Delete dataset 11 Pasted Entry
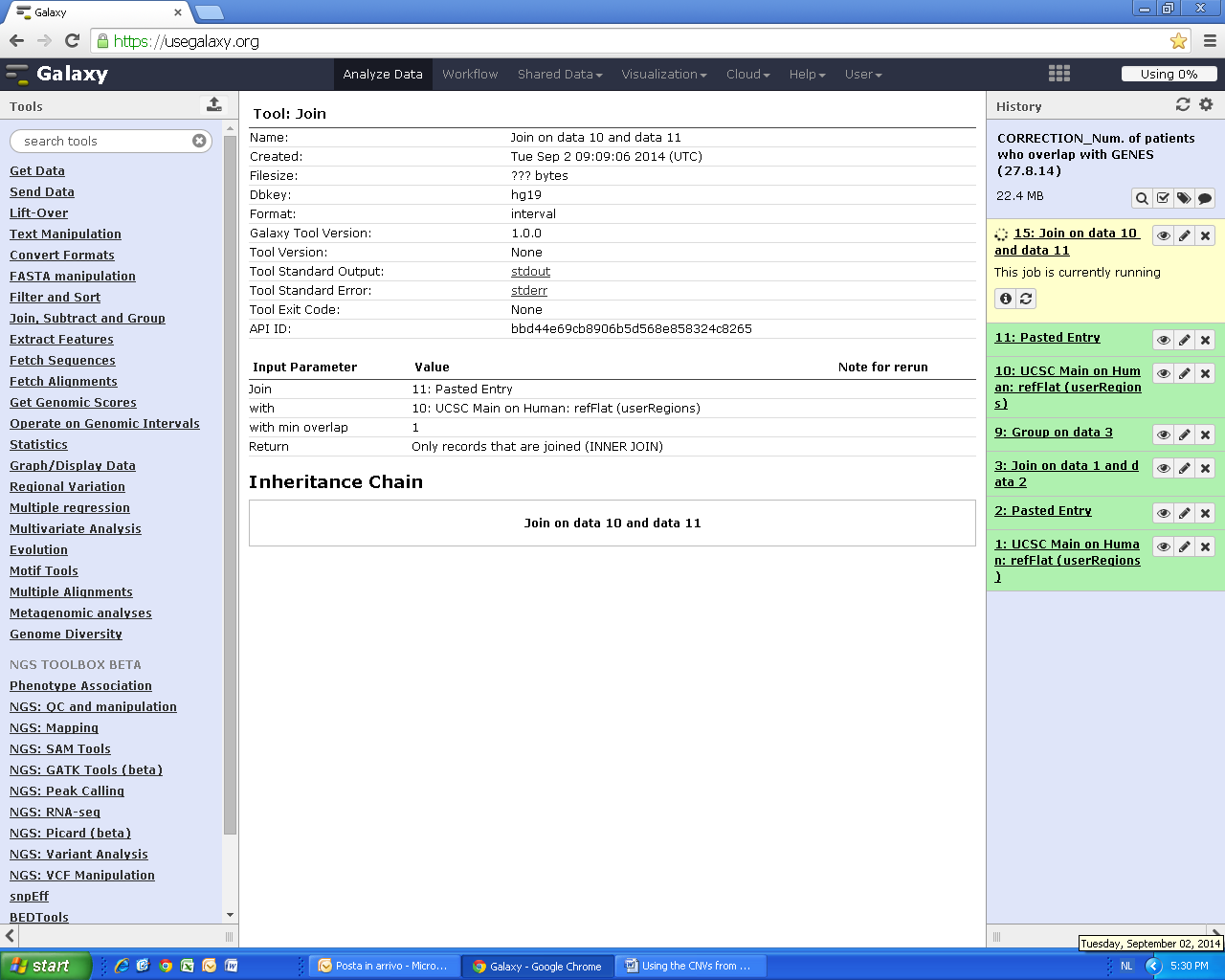 click(x=1205, y=340)
